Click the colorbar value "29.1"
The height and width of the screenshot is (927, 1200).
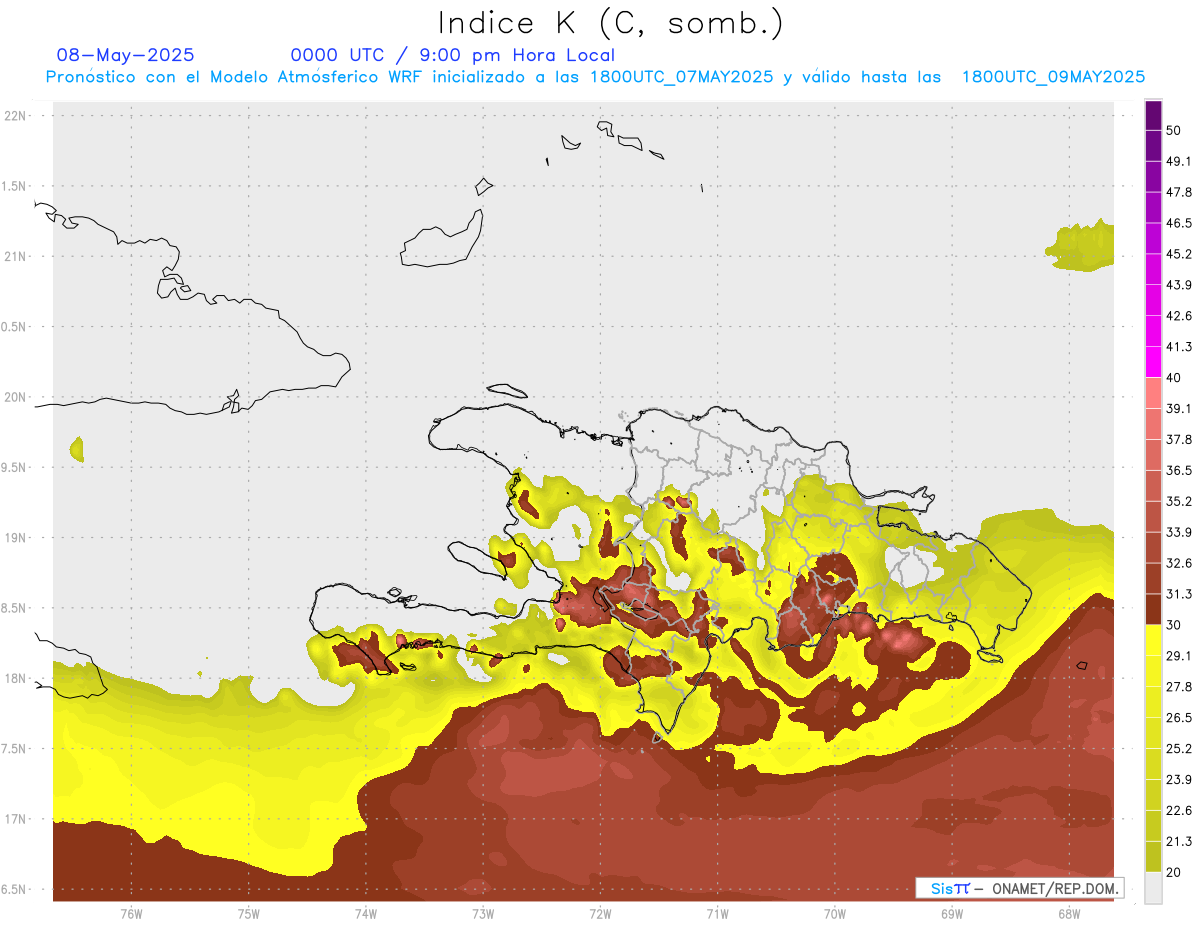pos(1179,656)
